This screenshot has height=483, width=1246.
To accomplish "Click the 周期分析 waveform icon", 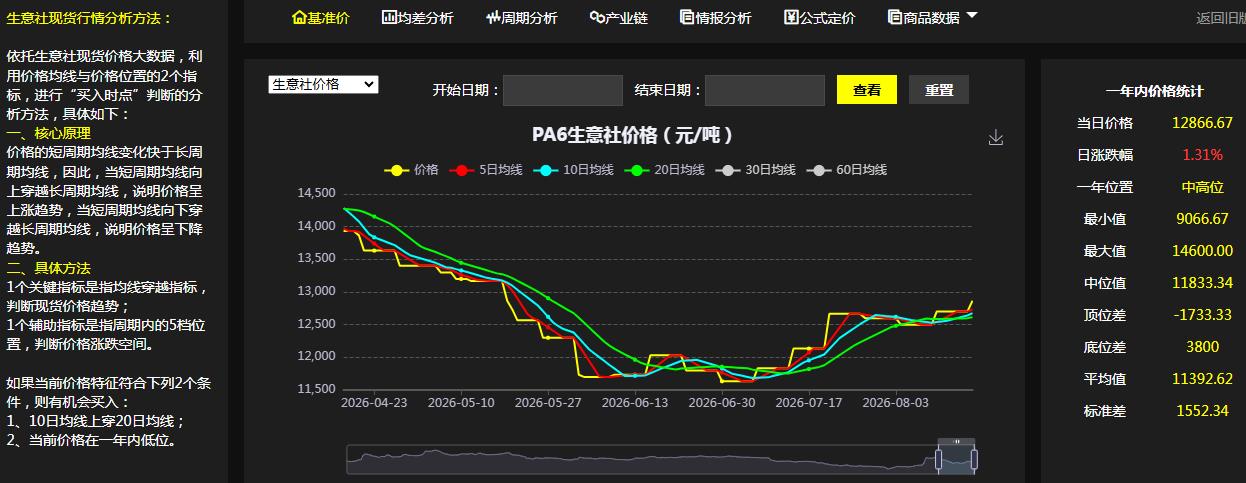I will click(x=494, y=17).
